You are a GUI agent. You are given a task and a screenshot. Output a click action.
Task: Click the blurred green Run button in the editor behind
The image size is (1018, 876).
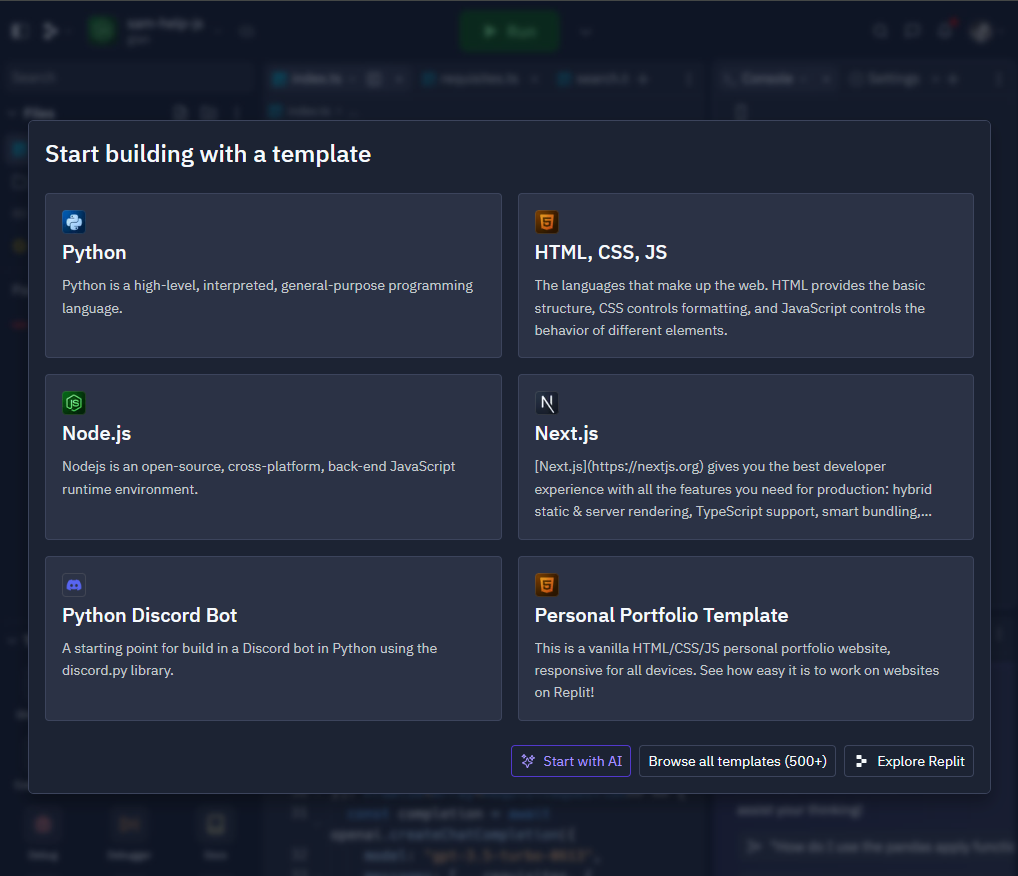[x=510, y=31]
